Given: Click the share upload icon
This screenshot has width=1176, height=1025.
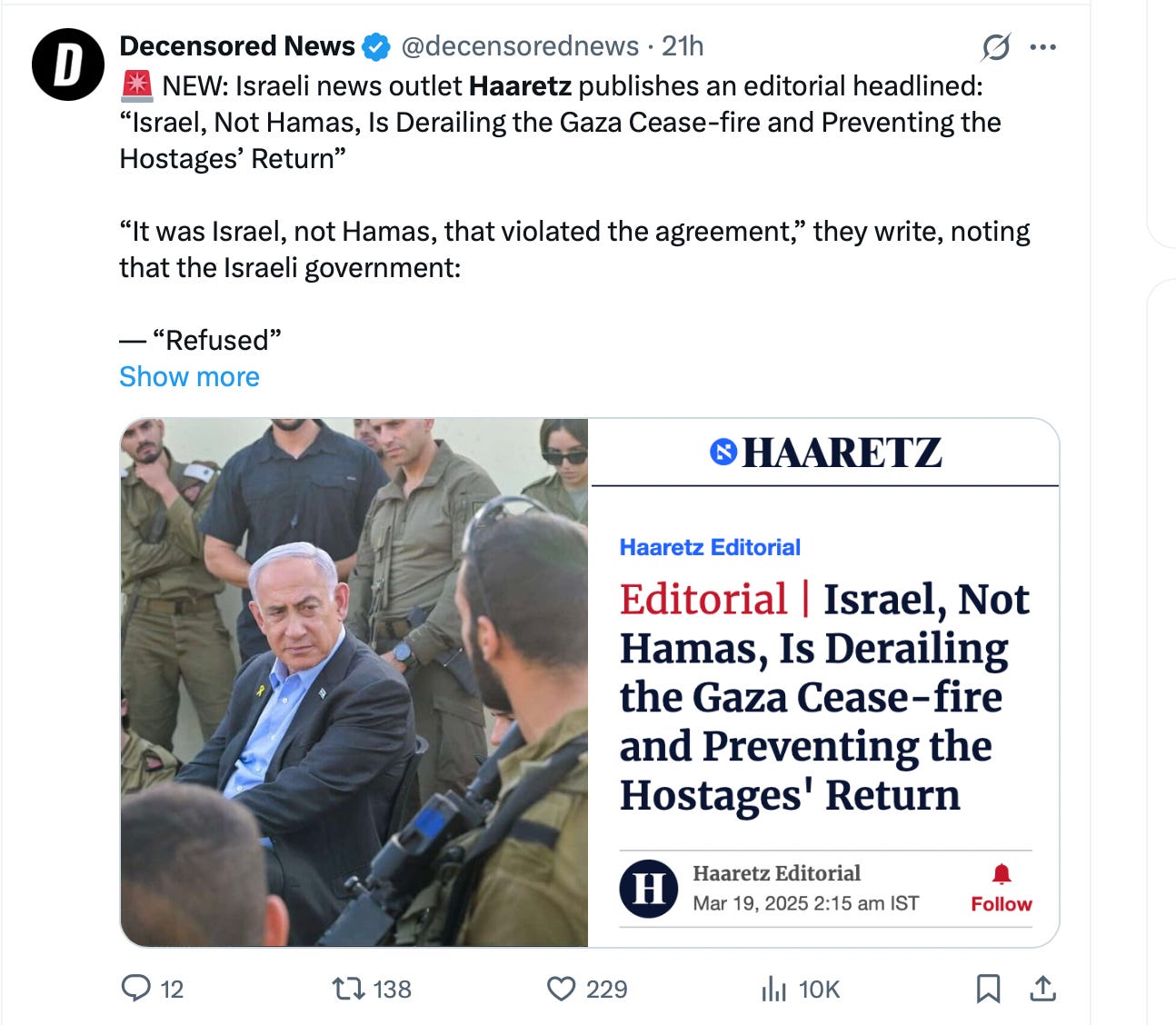Looking at the screenshot, I should click(1042, 988).
